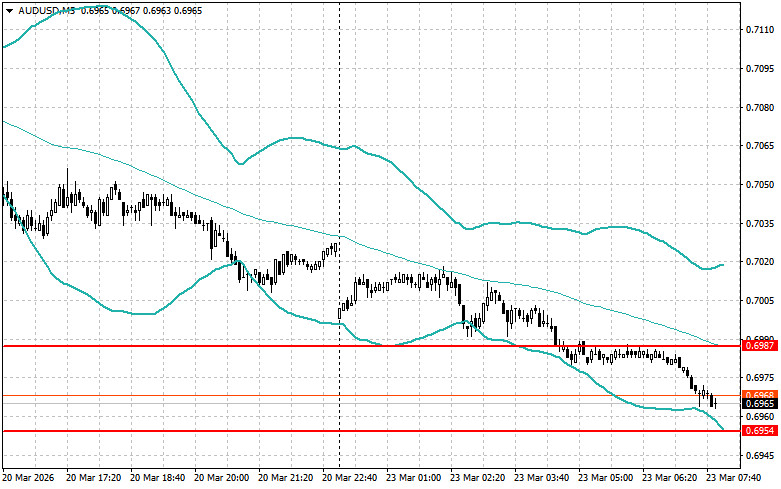
Task: Select the red 0.6954 price tag
Action: click(x=759, y=431)
